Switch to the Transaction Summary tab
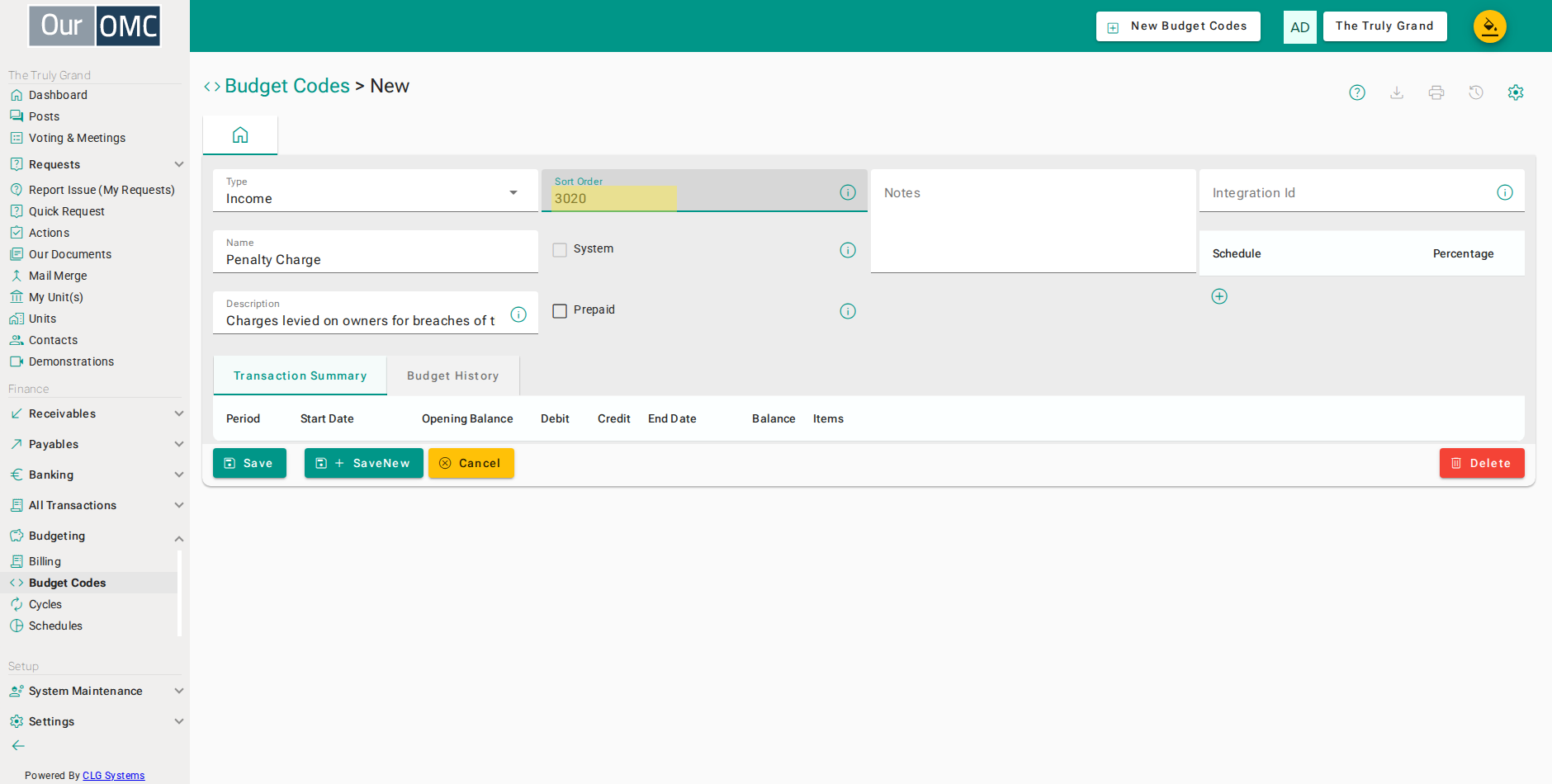 pos(300,375)
